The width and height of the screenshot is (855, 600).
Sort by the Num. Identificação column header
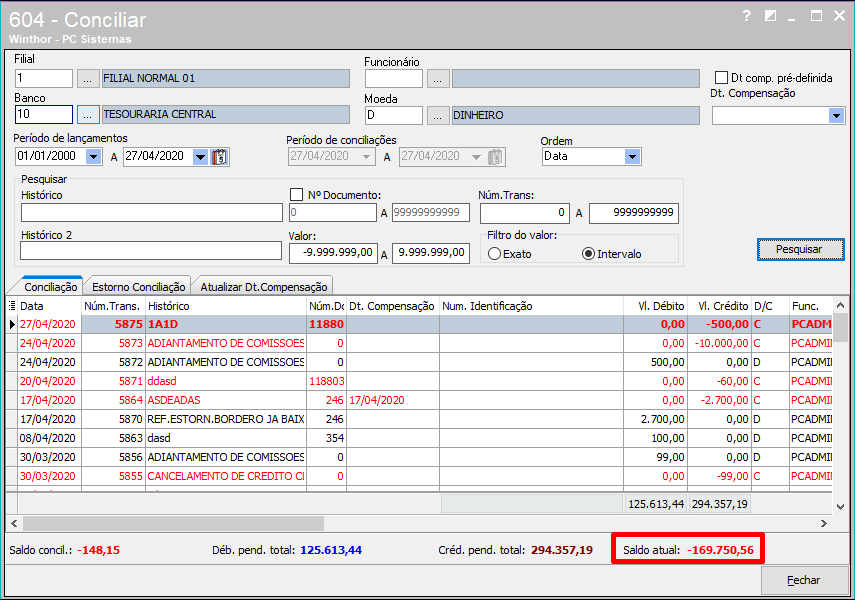point(531,306)
